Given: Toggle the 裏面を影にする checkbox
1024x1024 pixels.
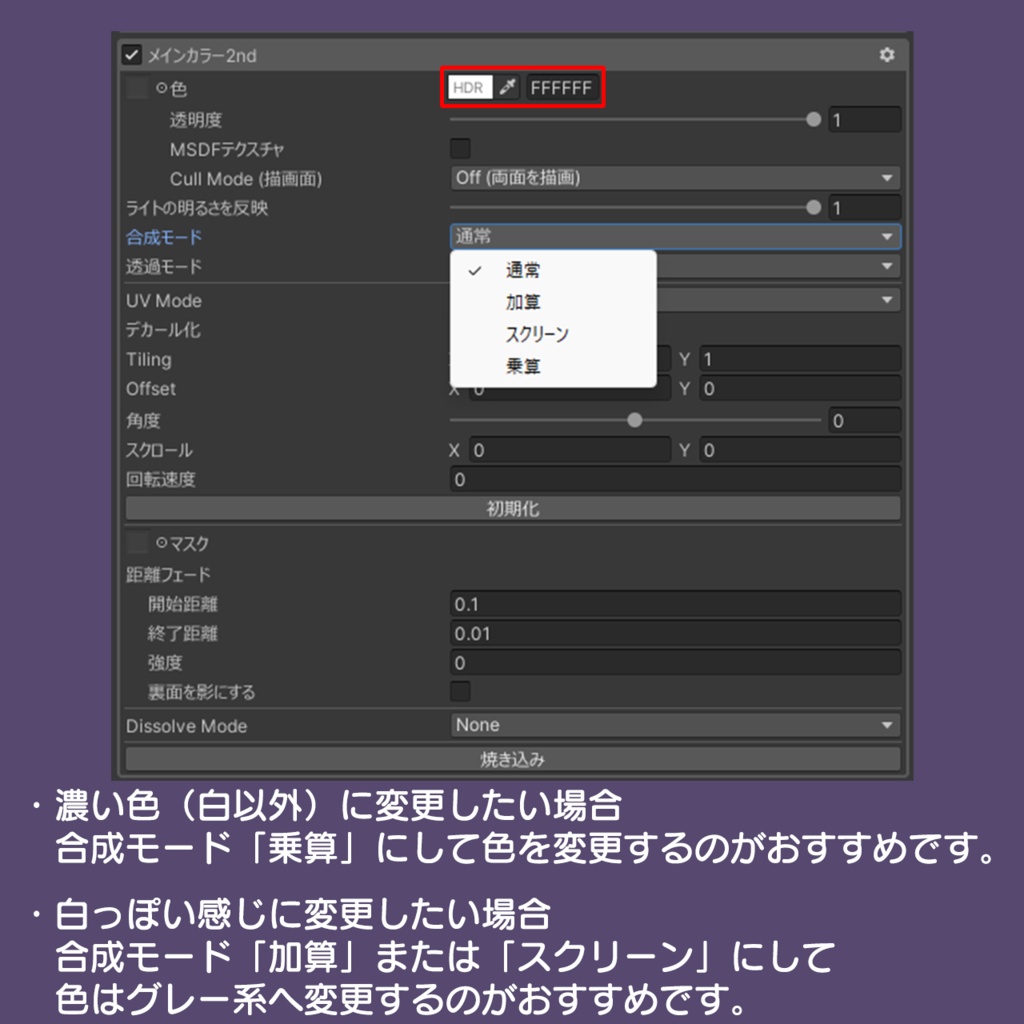Looking at the screenshot, I should [x=460, y=692].
